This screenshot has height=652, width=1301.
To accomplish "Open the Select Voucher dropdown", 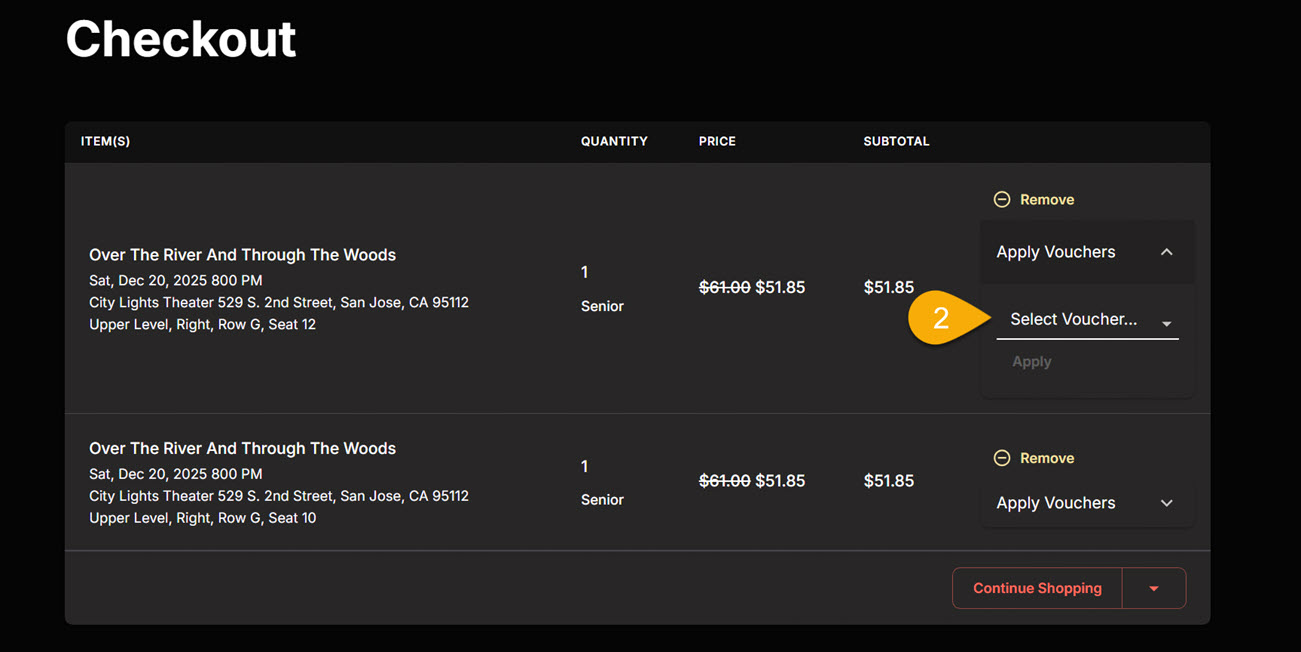I will (x=1074, y=320).
